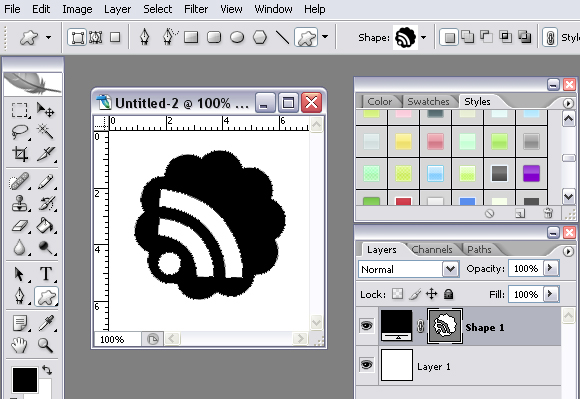Enable Fill Pixels mode
Screen dimensions: 580x399
coord(115,37)
